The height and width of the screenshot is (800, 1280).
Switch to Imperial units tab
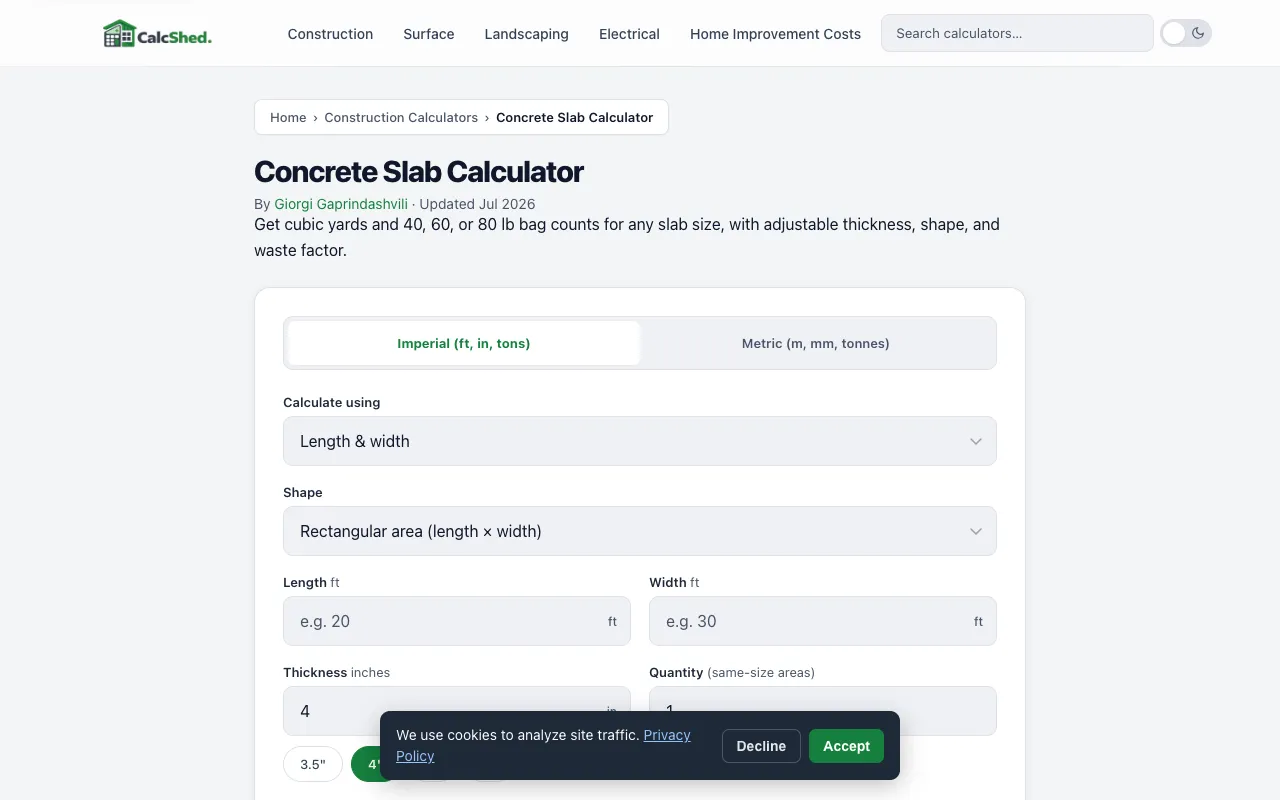click(464, 343)
